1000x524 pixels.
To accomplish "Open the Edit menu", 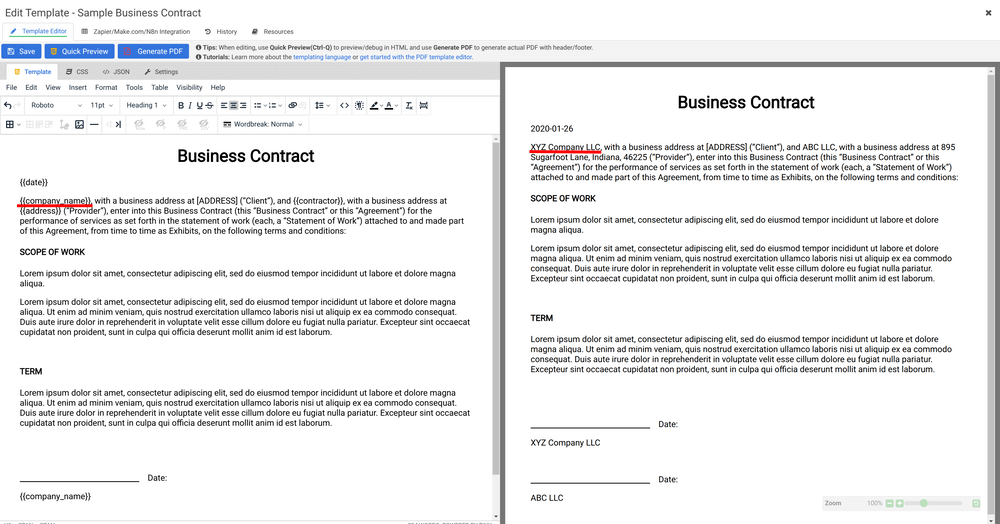I will coord(31,87).
